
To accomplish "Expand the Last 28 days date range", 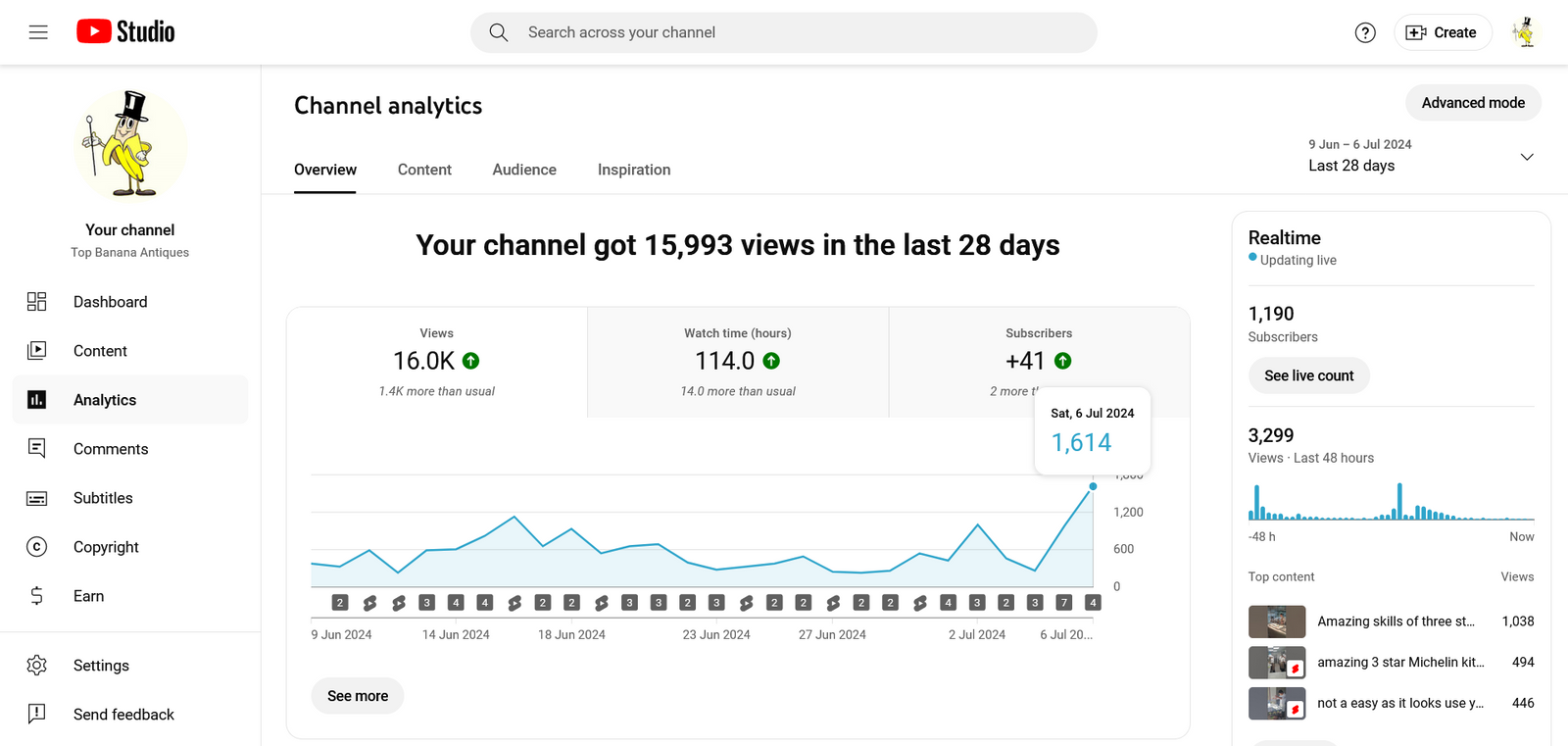I will tap(1420, 157).
